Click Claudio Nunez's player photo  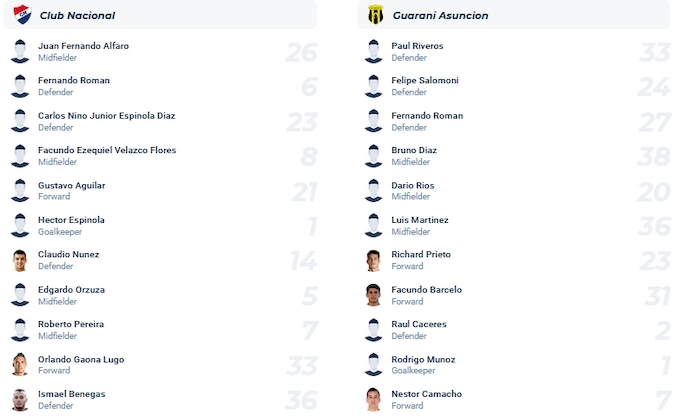tap(20, 260)
